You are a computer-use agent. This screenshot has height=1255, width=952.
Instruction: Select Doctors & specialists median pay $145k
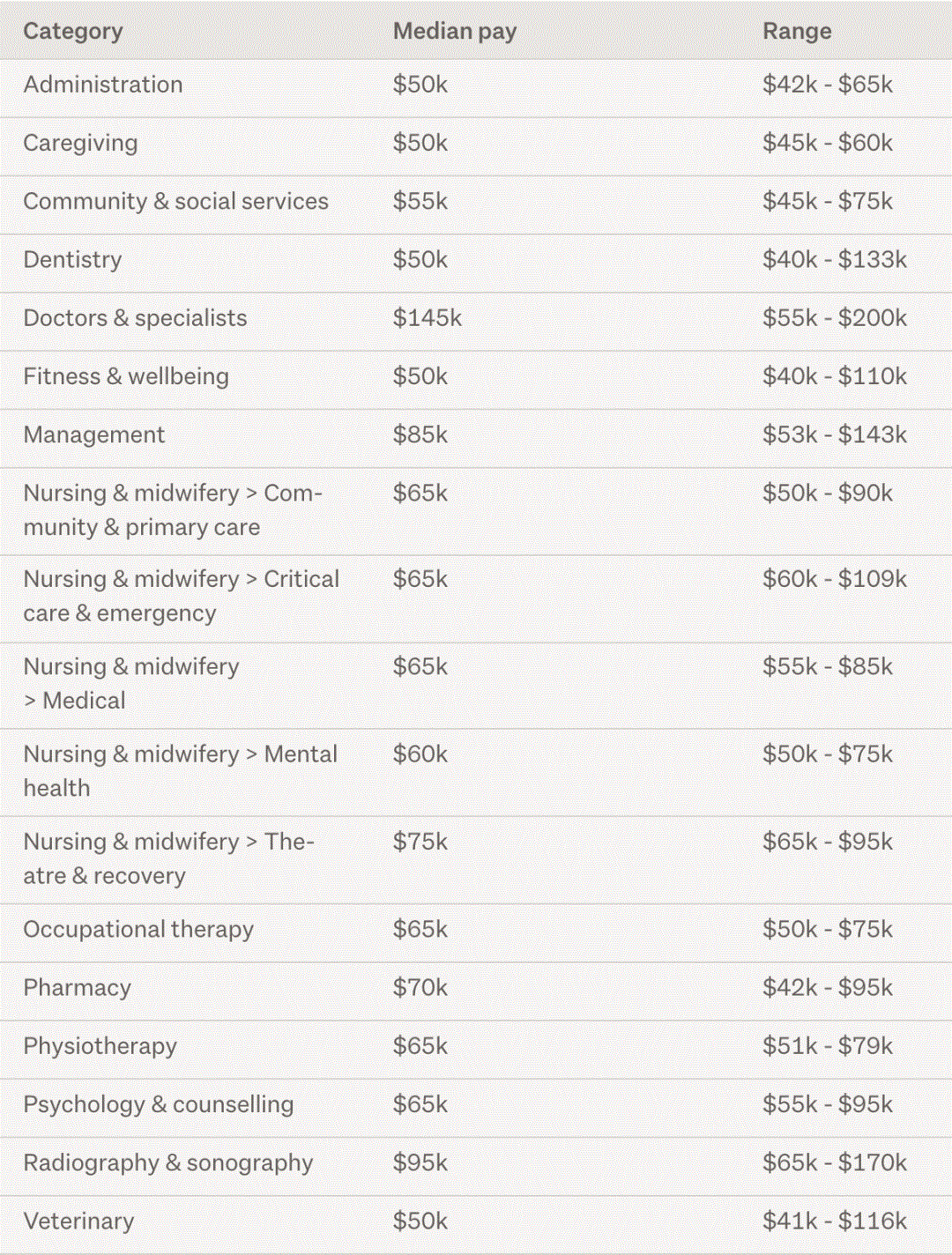[x=427, y=317]
